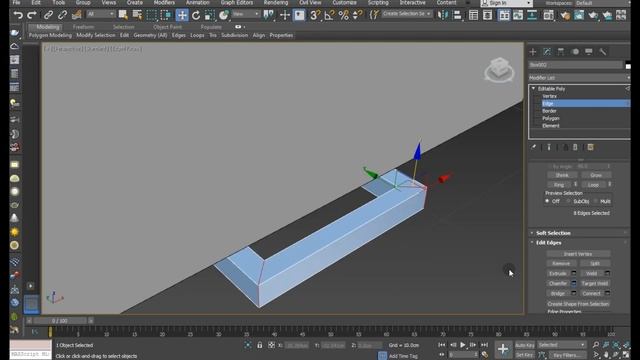Click the ViewCube in the viewport
Viewport: 640px width, 360px height.
point(500,70)
